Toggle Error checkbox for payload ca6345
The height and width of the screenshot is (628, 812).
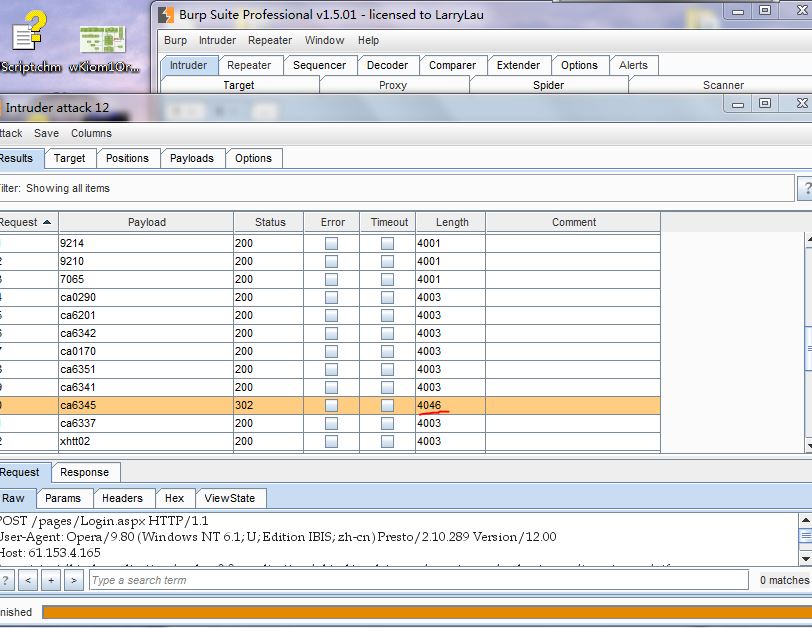tap(331, 405)
